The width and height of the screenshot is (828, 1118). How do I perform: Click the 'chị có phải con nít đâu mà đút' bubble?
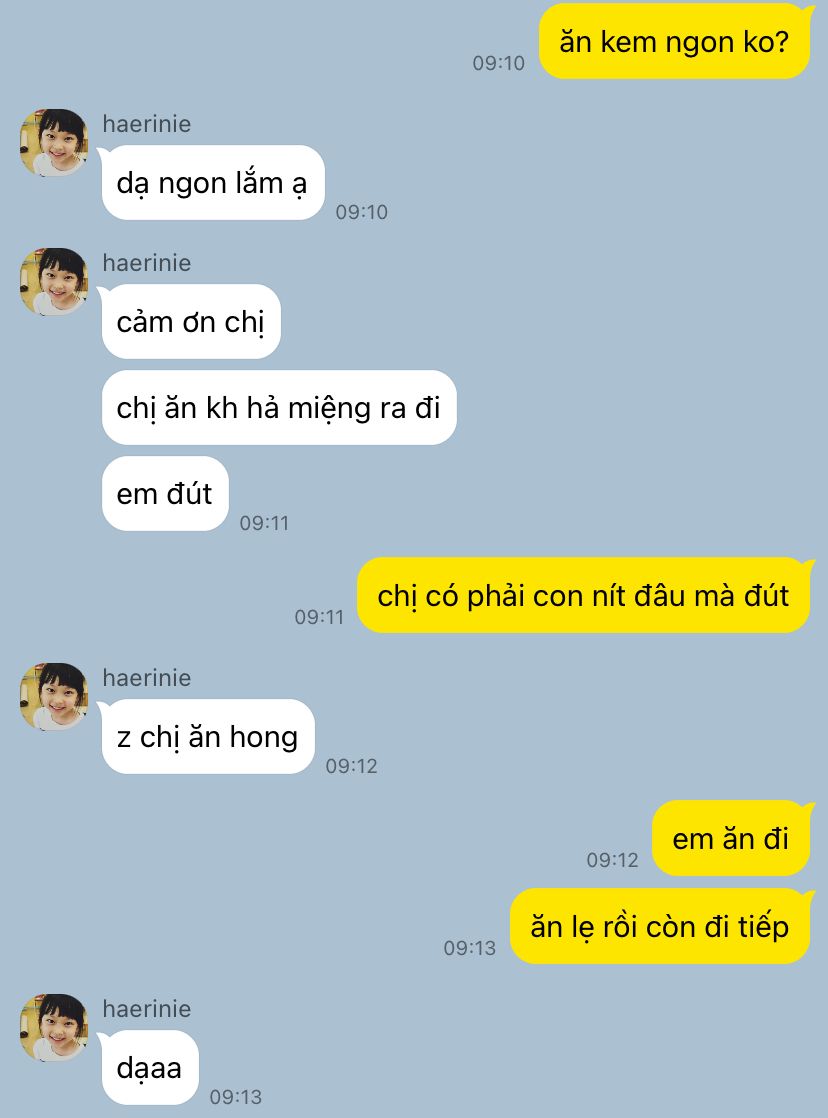click(584, 595)
